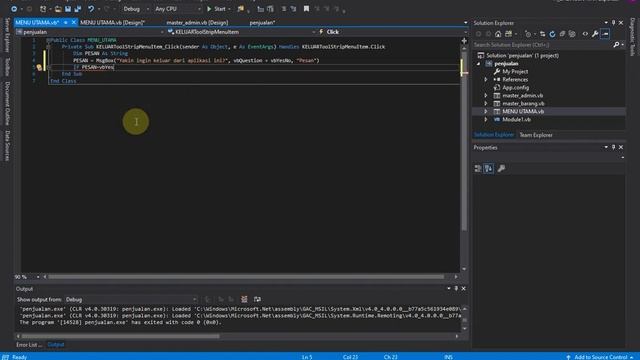640x360 pixels.
Task: Click Add to Source Control in status bar
Action: (x=600, y=357)
